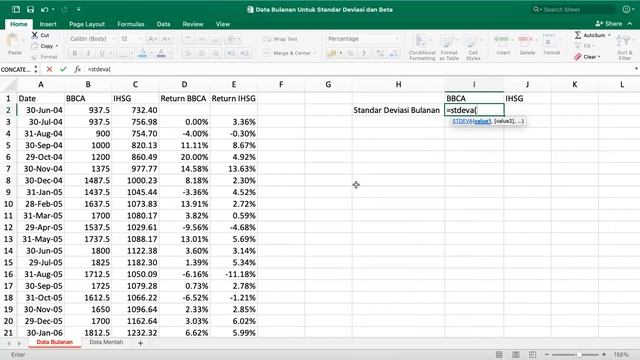The height and width of the screenshot is (360, 640).
Task: Open the Formulas ribbon tab
Action: click(131, 24)
